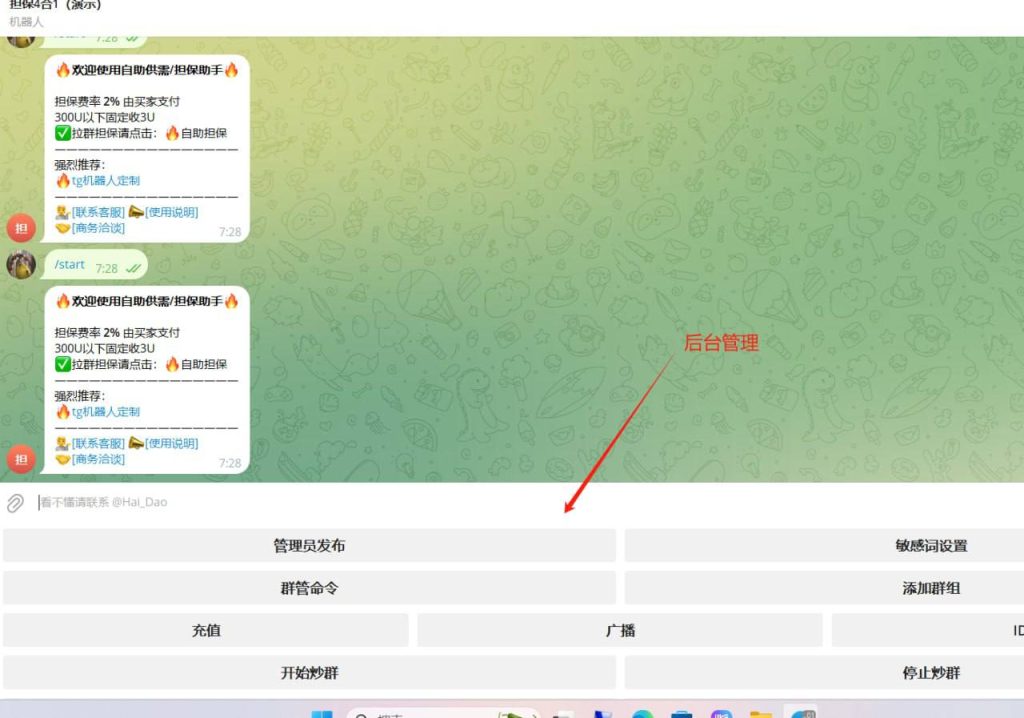The height and width of the screenshot is (718, 1024).
Task: Start group hype with 开始炒群
Action: coord(309,673)
